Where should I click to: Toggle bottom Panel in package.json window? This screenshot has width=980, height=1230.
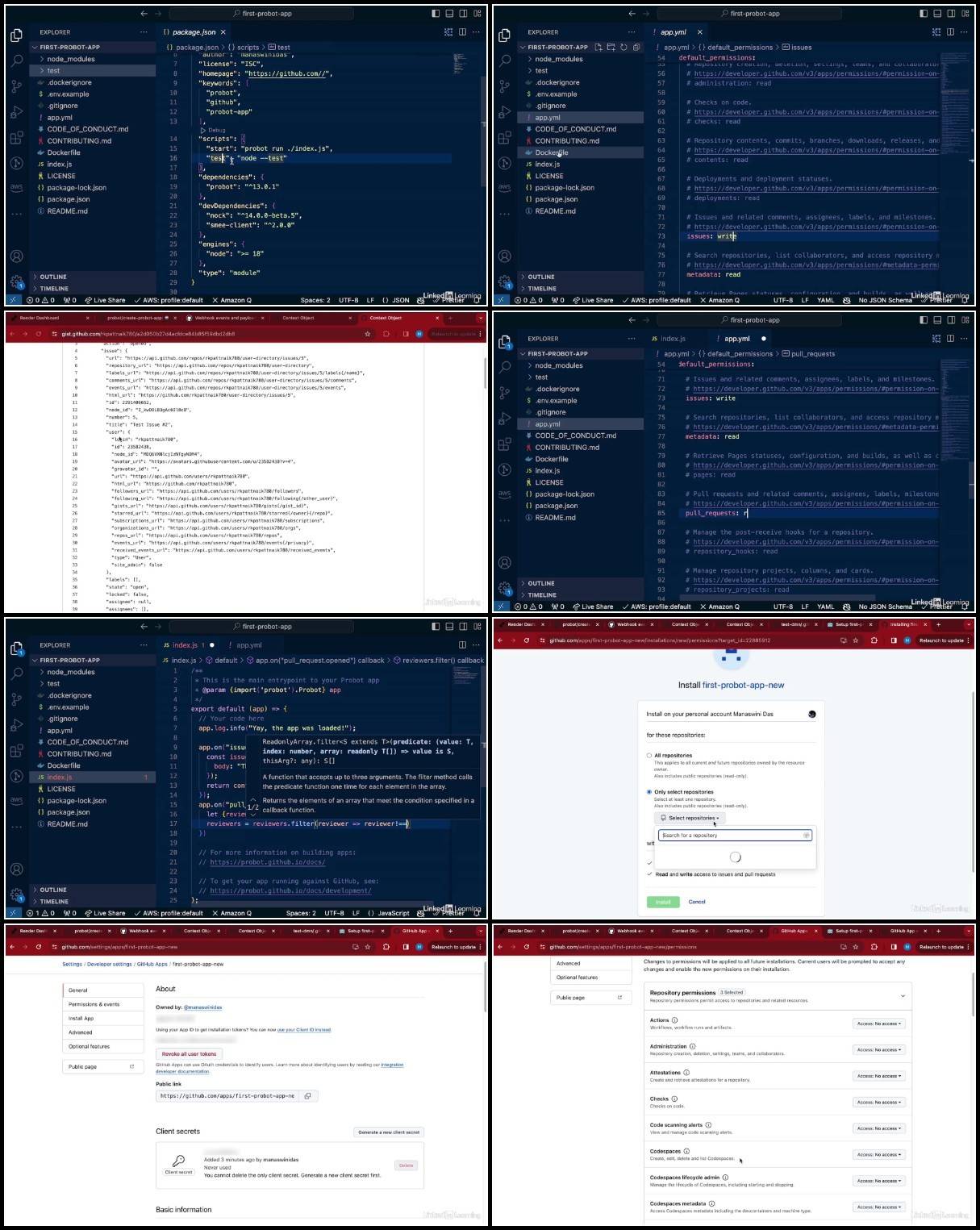point(449,14)
